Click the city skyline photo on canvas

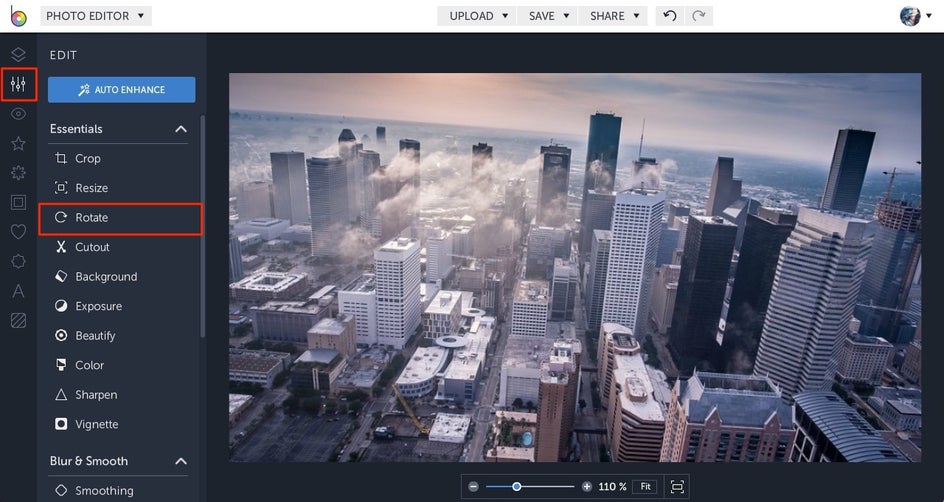click(x=575, y=268)
